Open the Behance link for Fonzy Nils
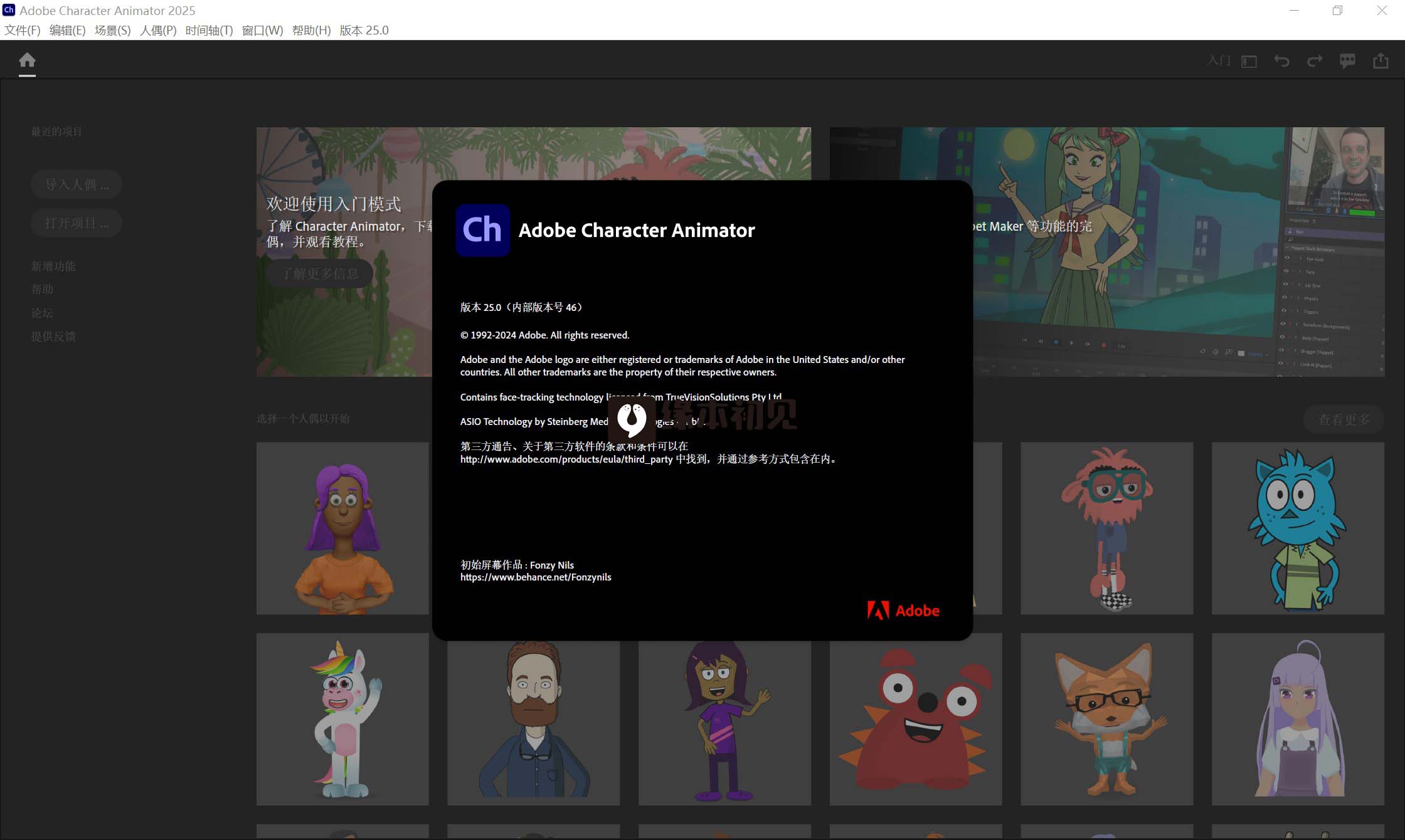The height and width of the screenshot is (840, 1405). click(x=536, y=577)
